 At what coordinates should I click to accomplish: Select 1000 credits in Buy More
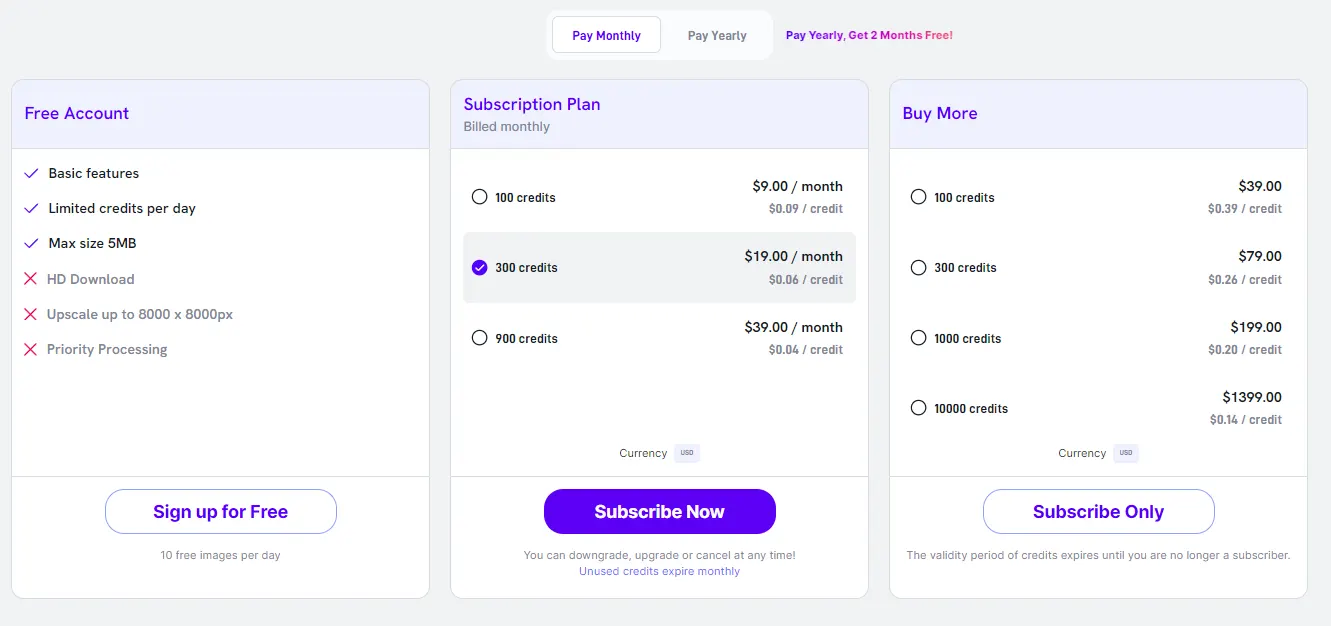tap(918, 337)
